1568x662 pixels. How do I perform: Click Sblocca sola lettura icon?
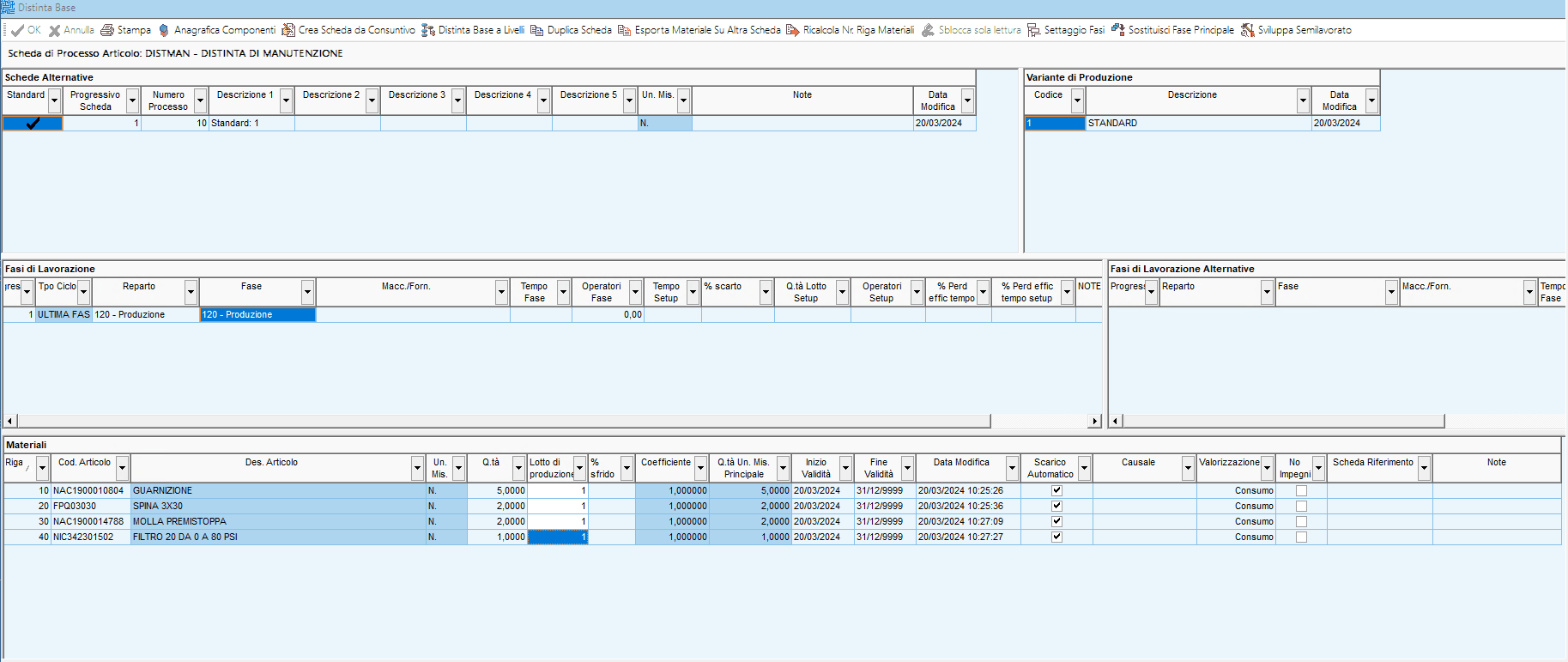click(928, 30)
